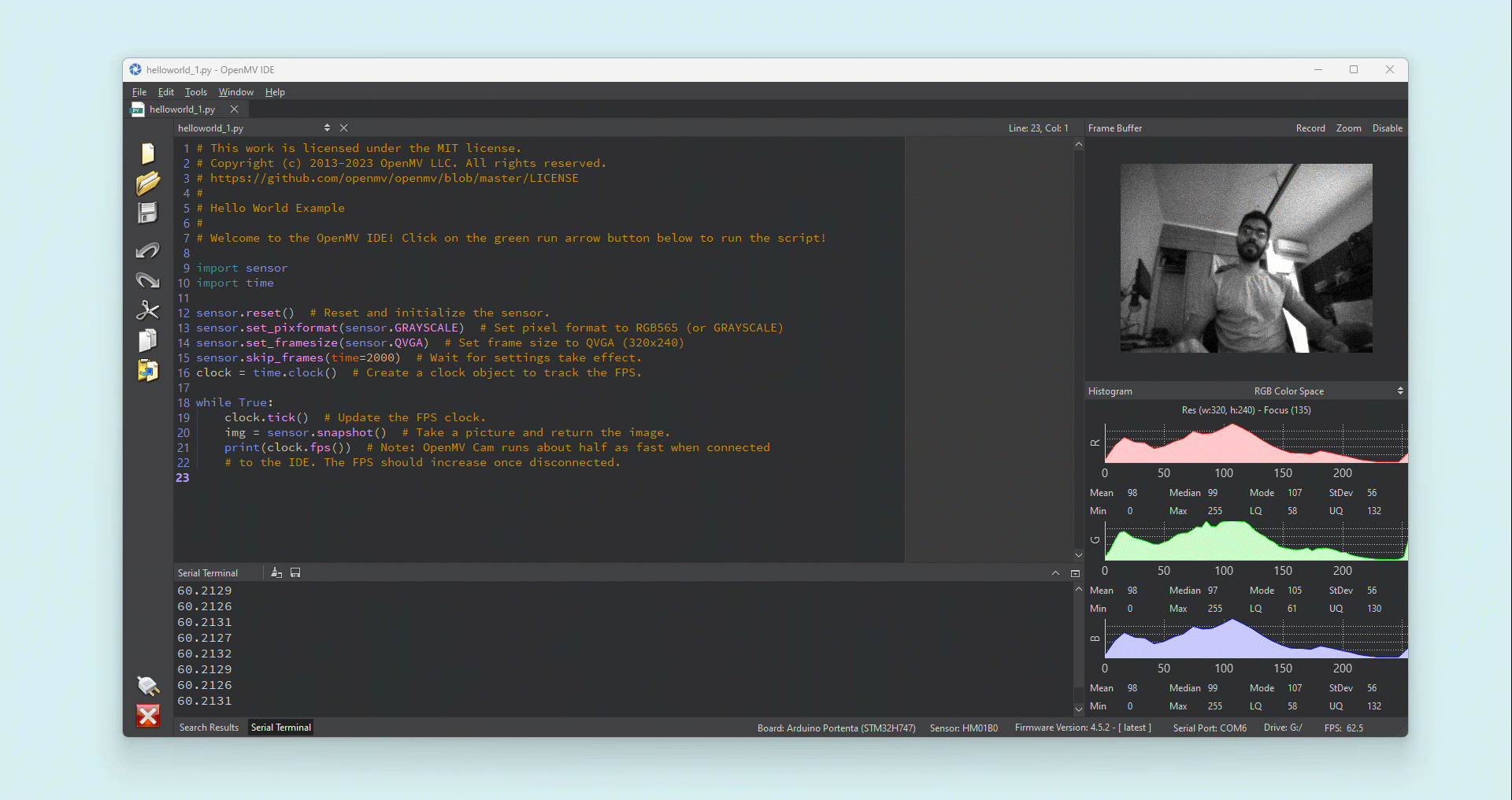Clear the Serial Terminal with broom icon
Screen dimensions: 1512x800
(x=276, y=572)
